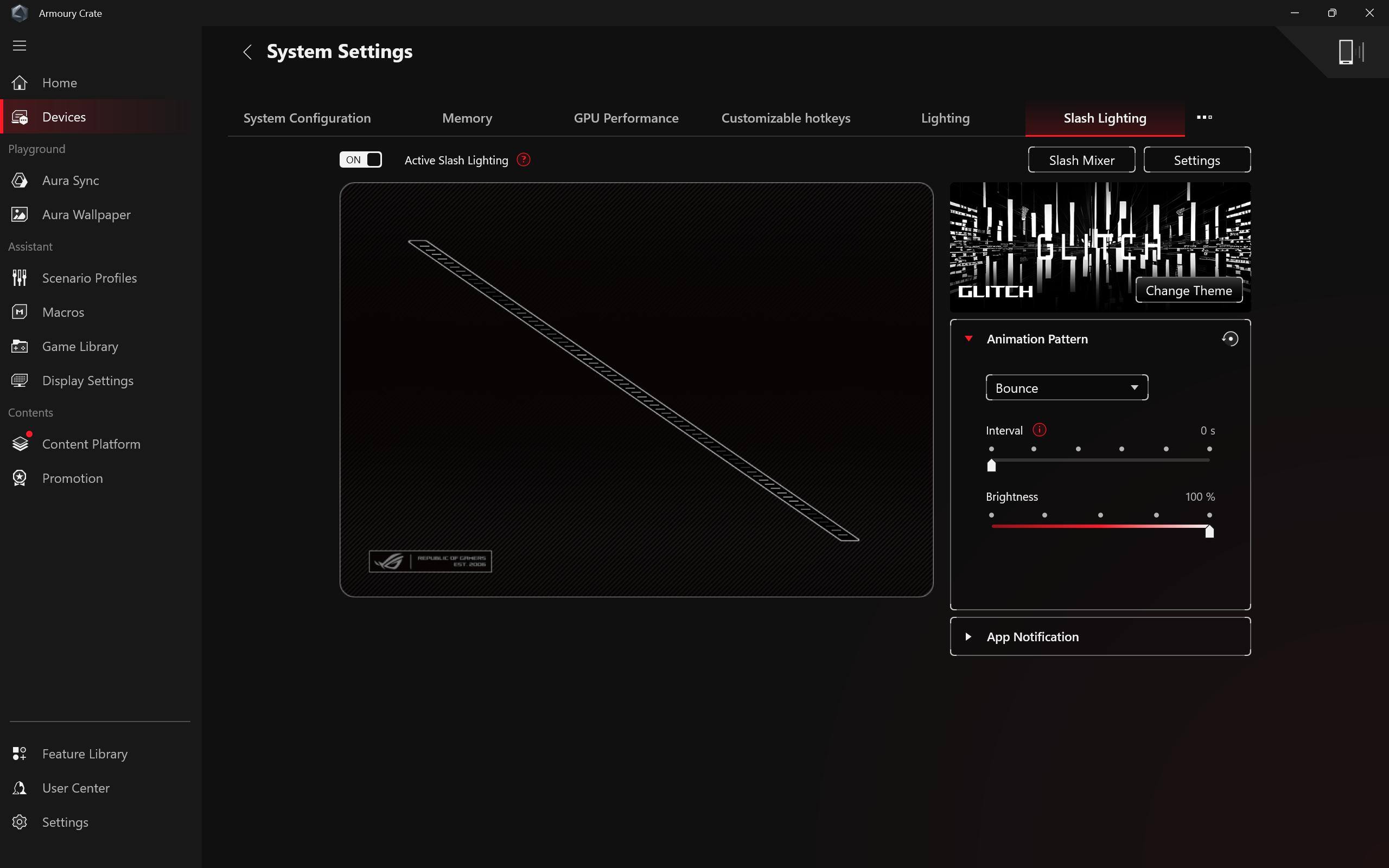The width and height of the screenshot is (1389, 868).
Task: Click the "Playground" section label
Action: point(37,149)
